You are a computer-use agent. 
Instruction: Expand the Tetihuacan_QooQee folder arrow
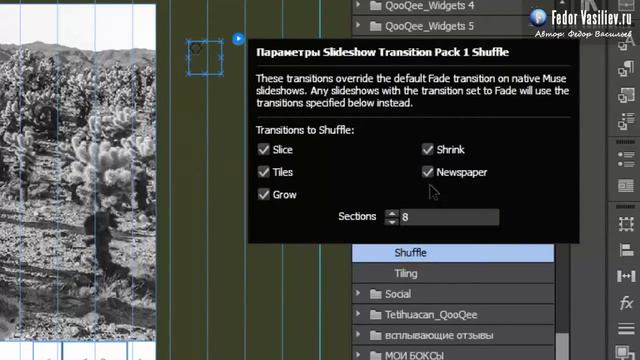pyautogui.click(x=358, y=314)
